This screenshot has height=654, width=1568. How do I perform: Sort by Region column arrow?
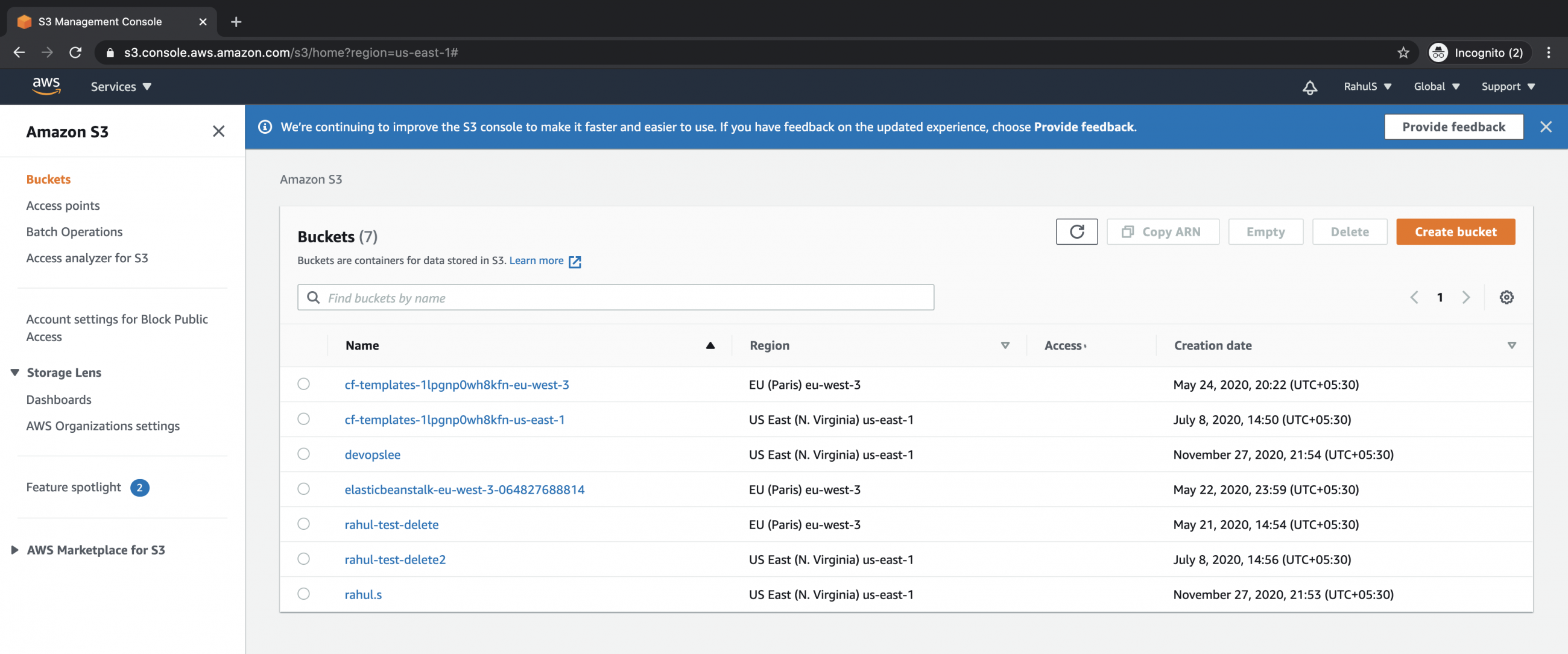pos(1005,345)
